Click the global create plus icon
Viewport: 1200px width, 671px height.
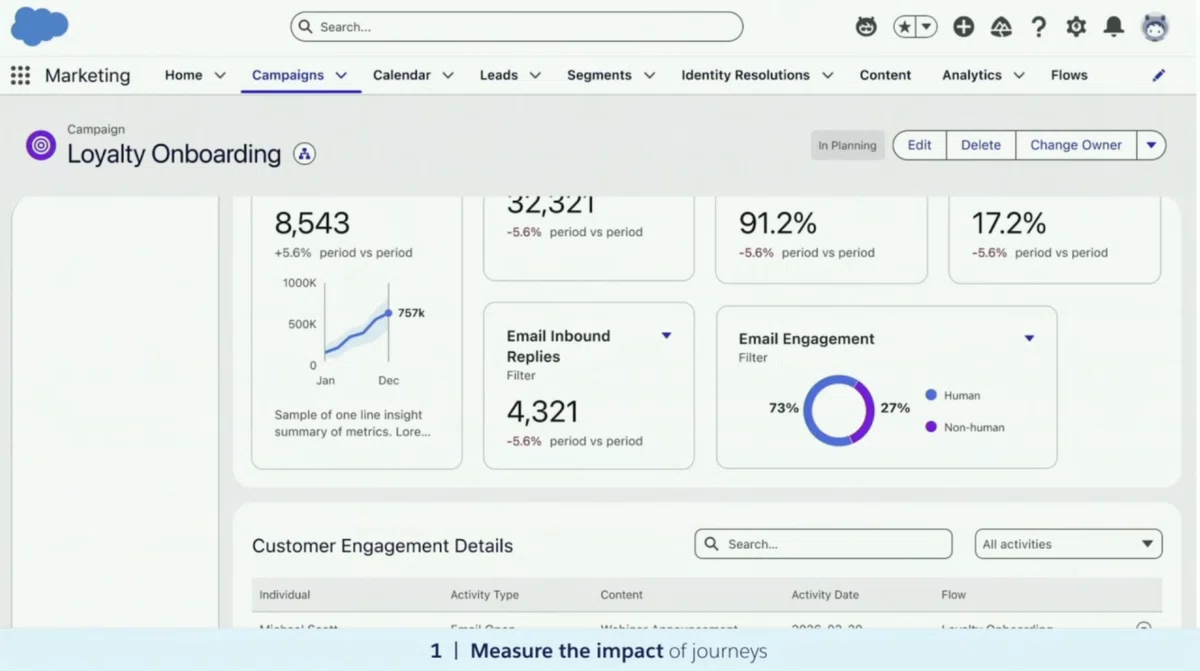click(x=963, y=27)
